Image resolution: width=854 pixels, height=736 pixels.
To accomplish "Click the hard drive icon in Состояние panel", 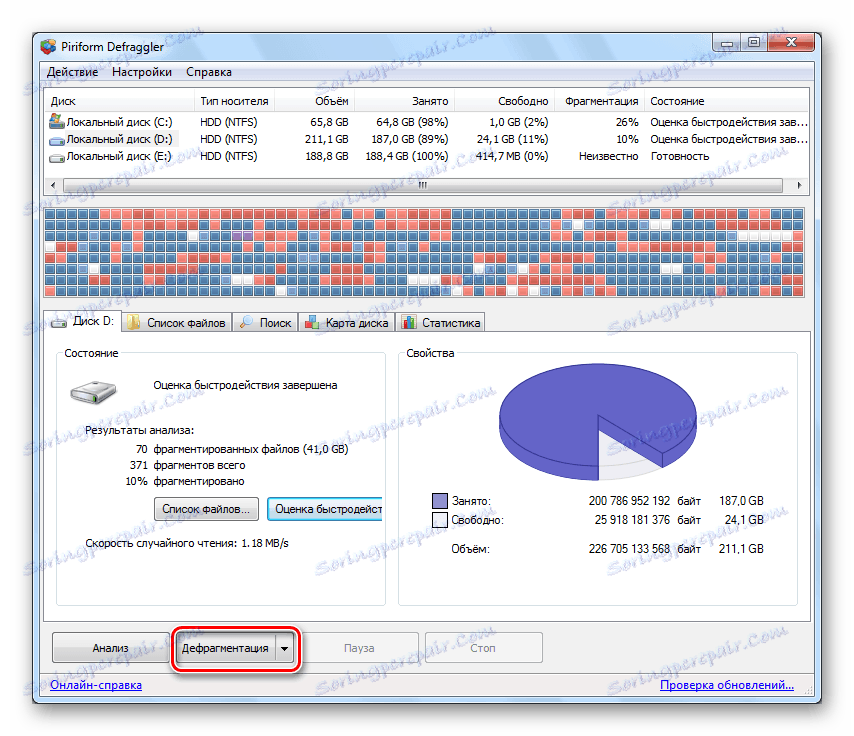I will click(x=93, y=392).
